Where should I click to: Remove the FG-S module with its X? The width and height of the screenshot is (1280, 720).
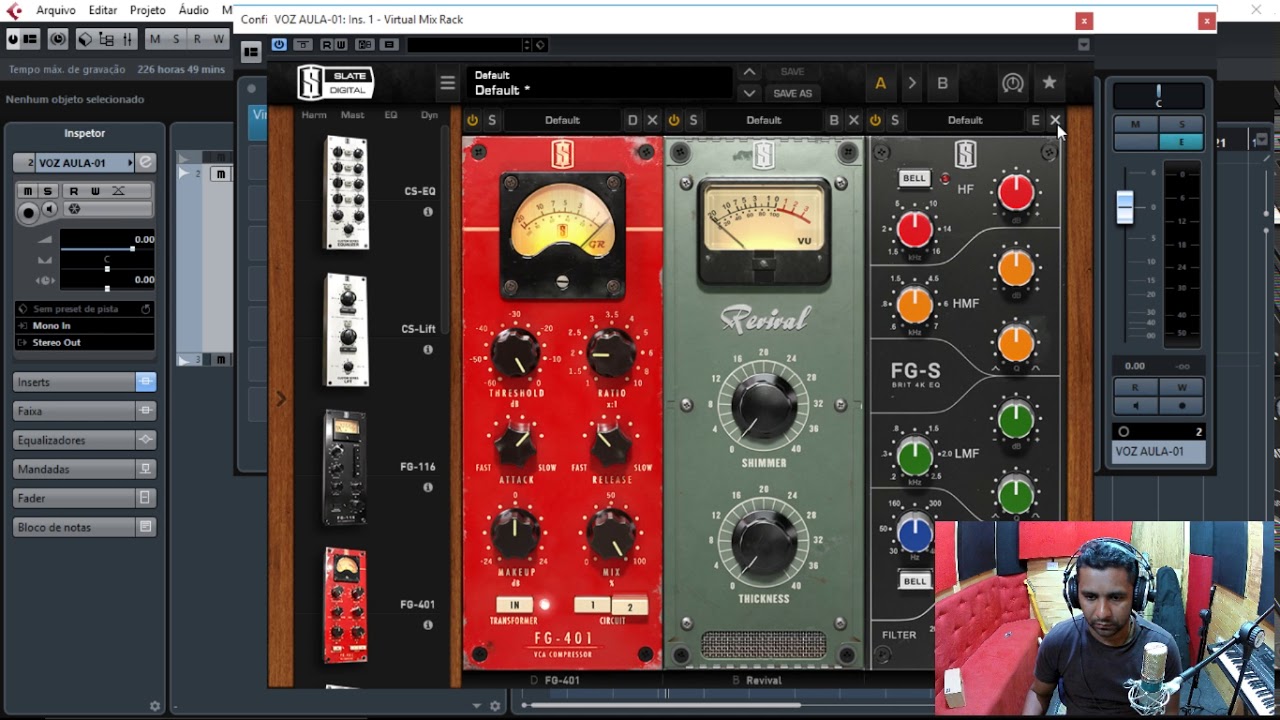[x=1055, y=120]
